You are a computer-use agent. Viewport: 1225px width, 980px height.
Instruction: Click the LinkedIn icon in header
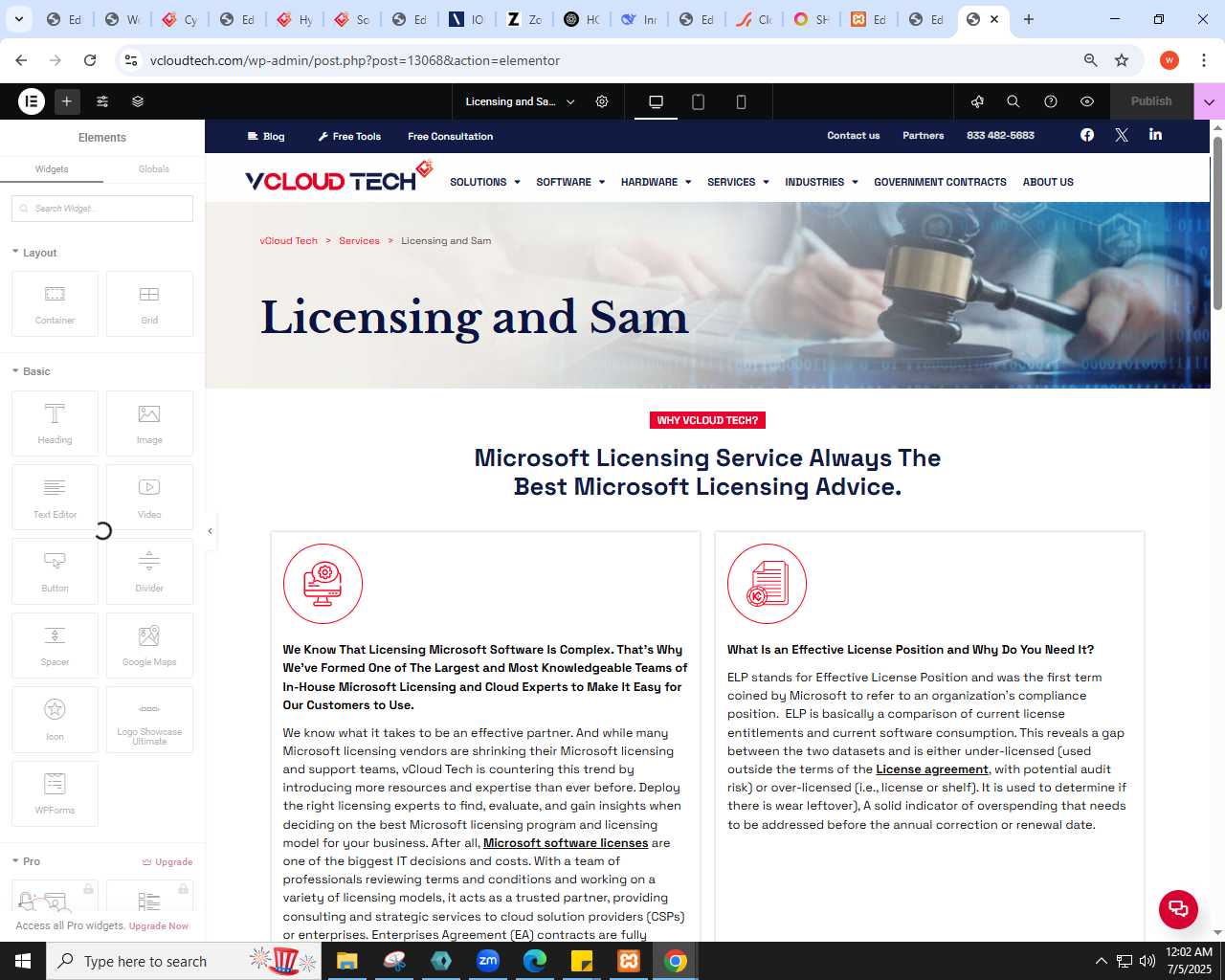click(1155, 135)
